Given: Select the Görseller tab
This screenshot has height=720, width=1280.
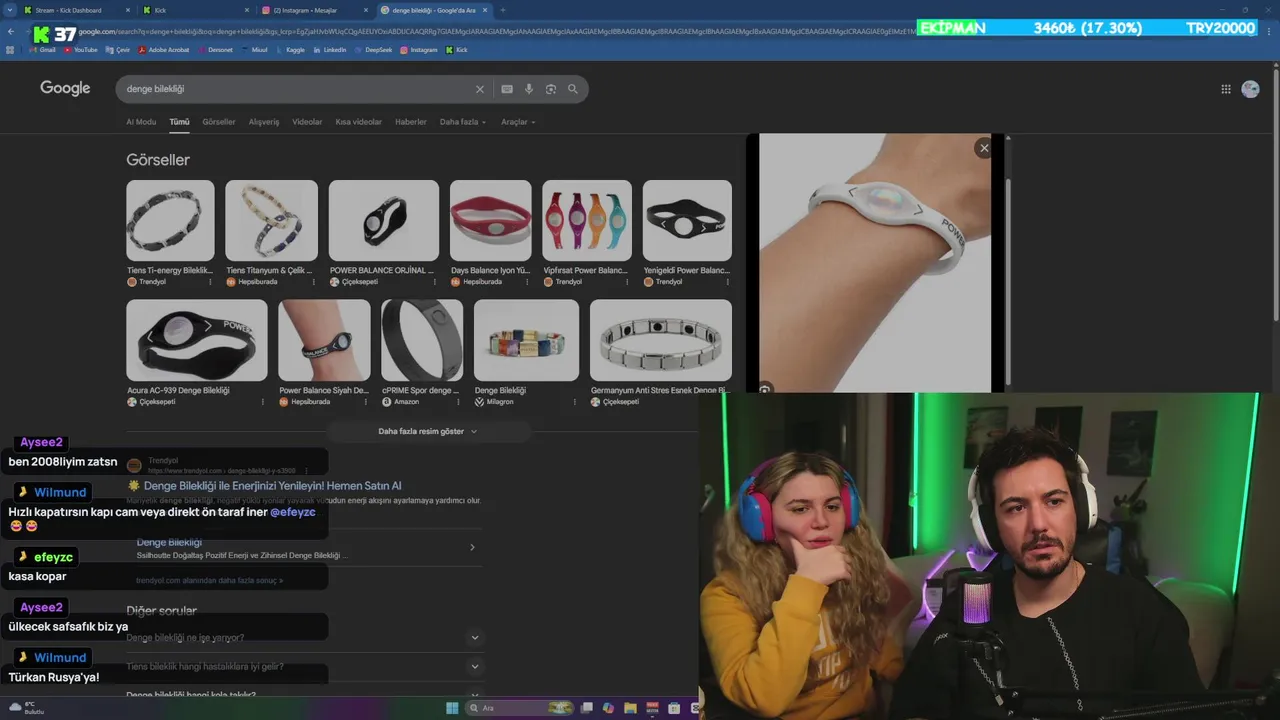Looking at the screenshot, I should [219, 122].
